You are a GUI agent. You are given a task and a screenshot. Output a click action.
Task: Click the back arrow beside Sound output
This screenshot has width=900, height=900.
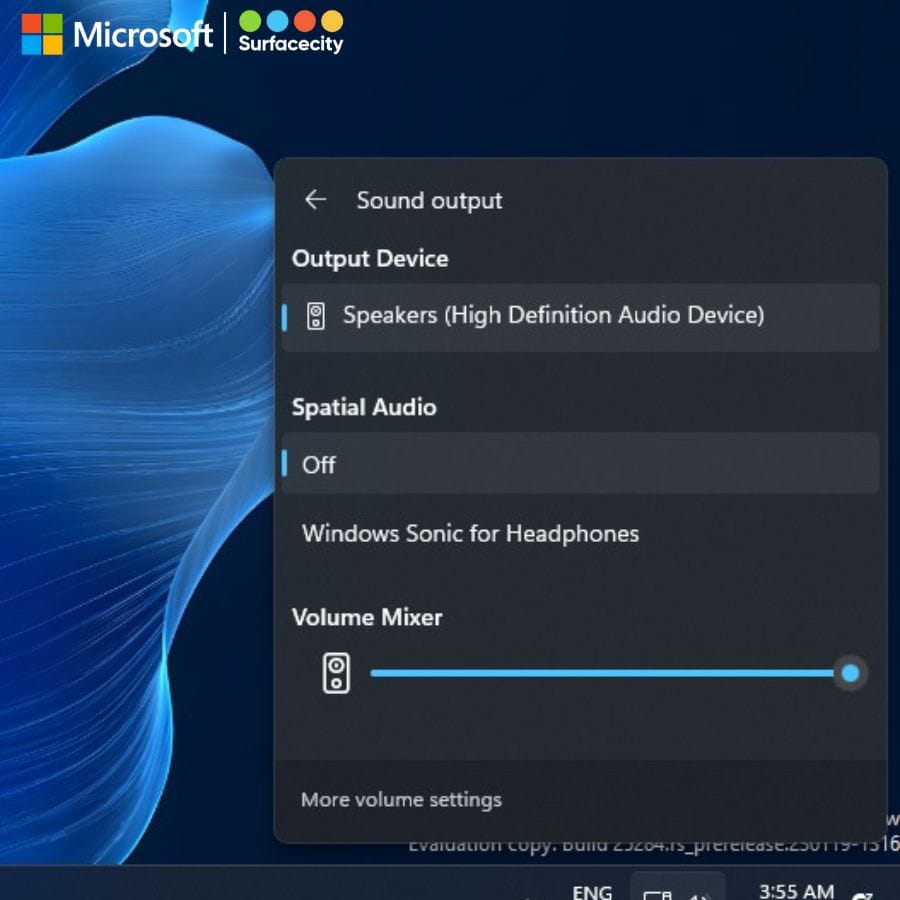[316, 200]
